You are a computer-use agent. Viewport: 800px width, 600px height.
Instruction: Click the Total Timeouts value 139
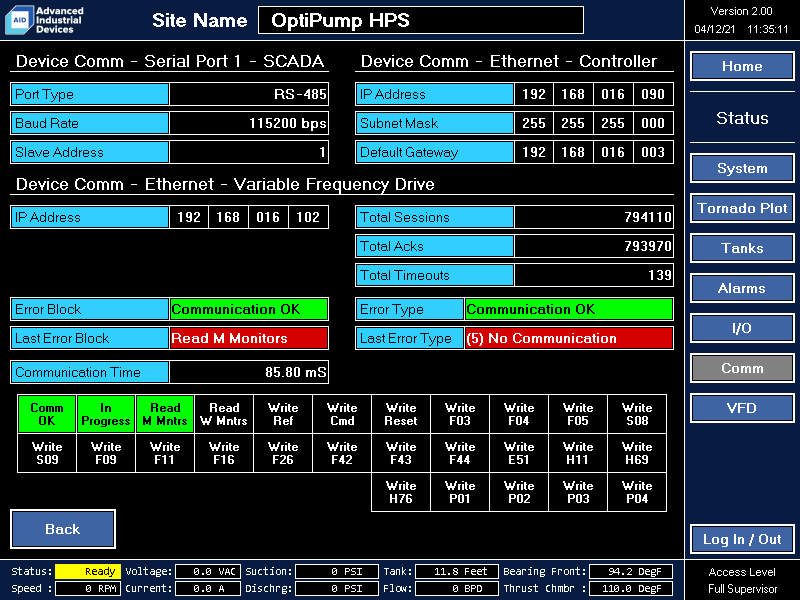(594, 276)
